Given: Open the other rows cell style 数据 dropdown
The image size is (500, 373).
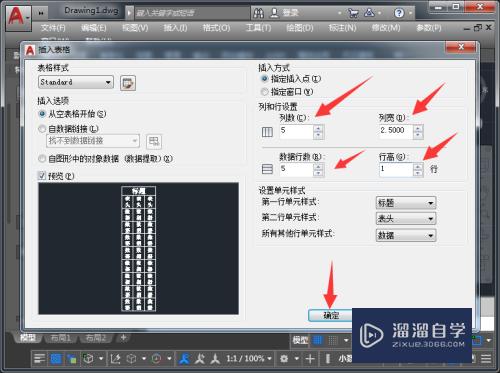Looking at the screenshot, I should (406, 235).
